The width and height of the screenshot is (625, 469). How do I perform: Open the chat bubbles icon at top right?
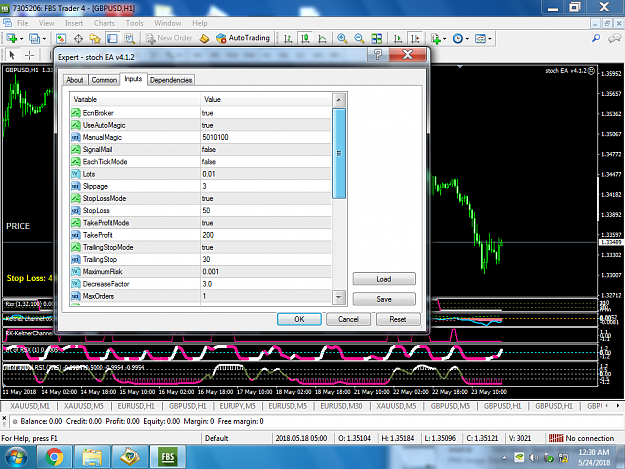[x=614, y=38]
